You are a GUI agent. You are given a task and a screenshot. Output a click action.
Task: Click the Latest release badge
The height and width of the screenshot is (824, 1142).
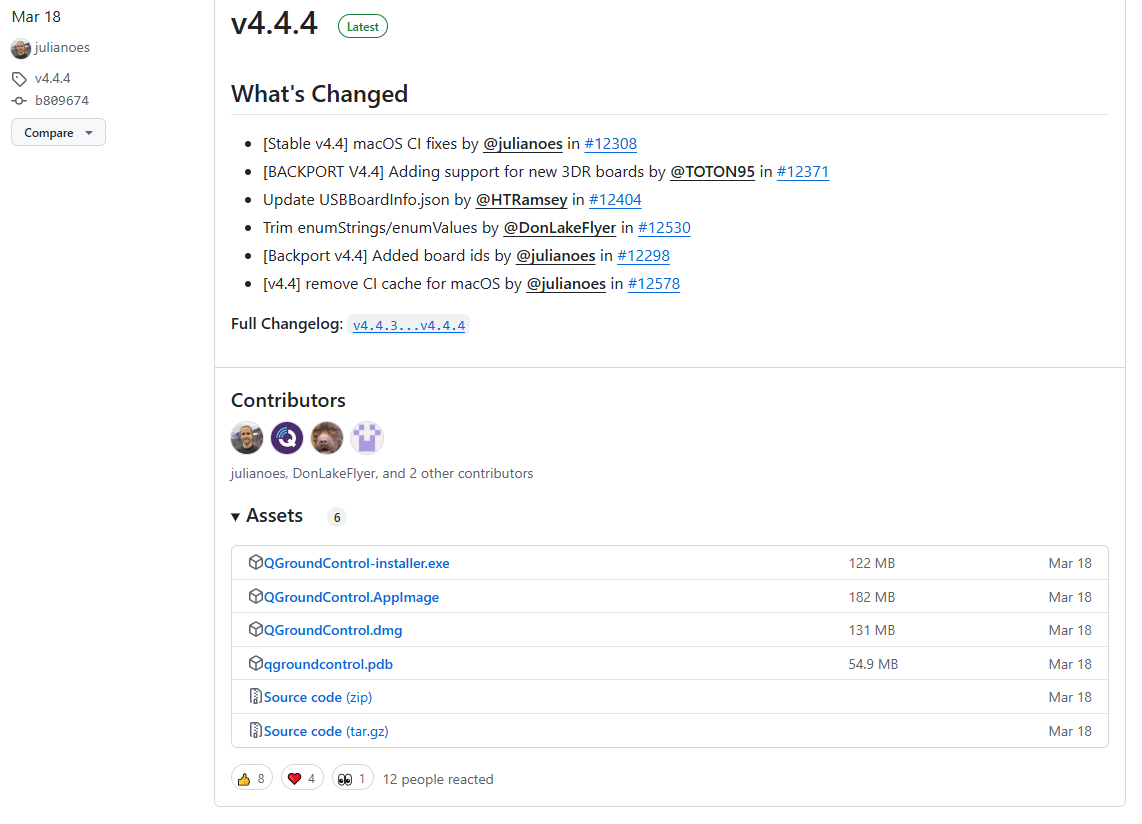[362, 26]
